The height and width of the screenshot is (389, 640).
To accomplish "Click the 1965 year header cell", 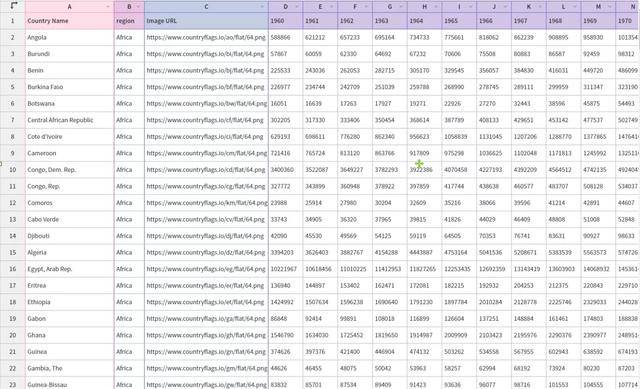I will (x=459, y=21).
